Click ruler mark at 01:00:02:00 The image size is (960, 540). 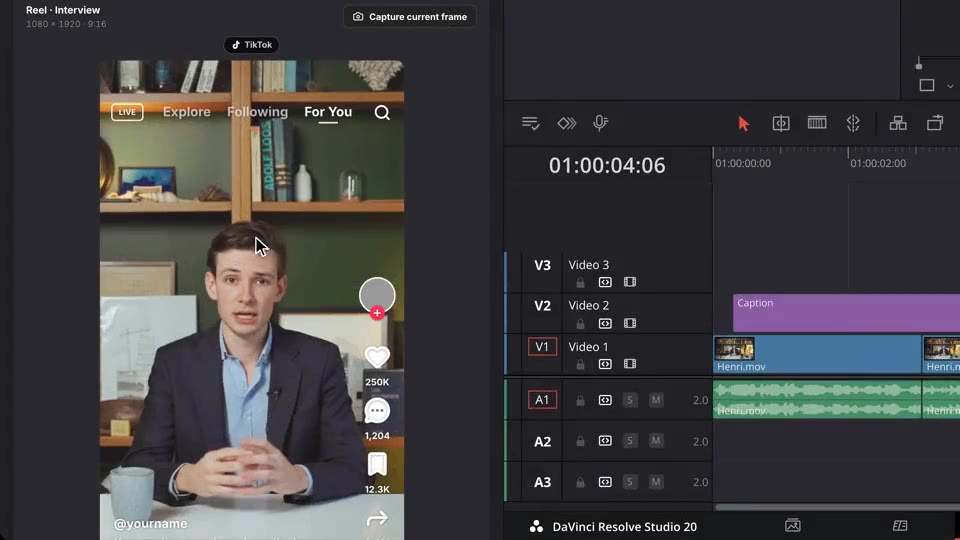click(x=878, y=163)
